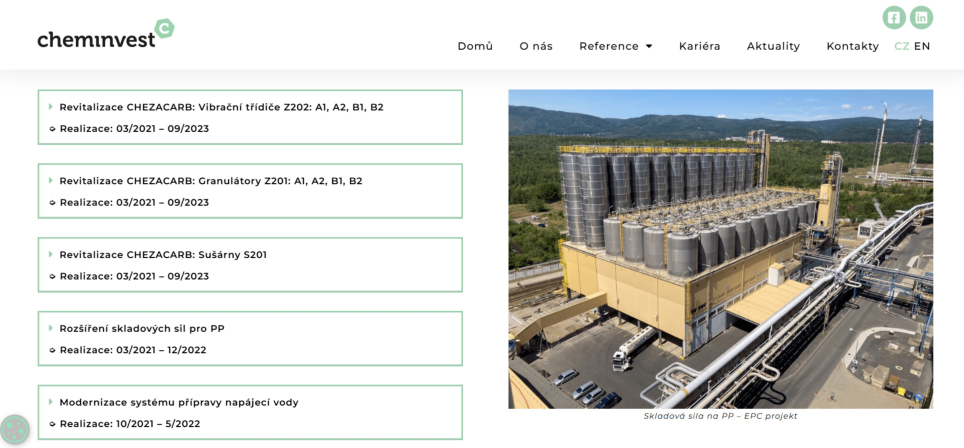The width and height of the screenshot is (964, 448).
Task: Expand the Reference dropdown arrow
Action: 649,47
